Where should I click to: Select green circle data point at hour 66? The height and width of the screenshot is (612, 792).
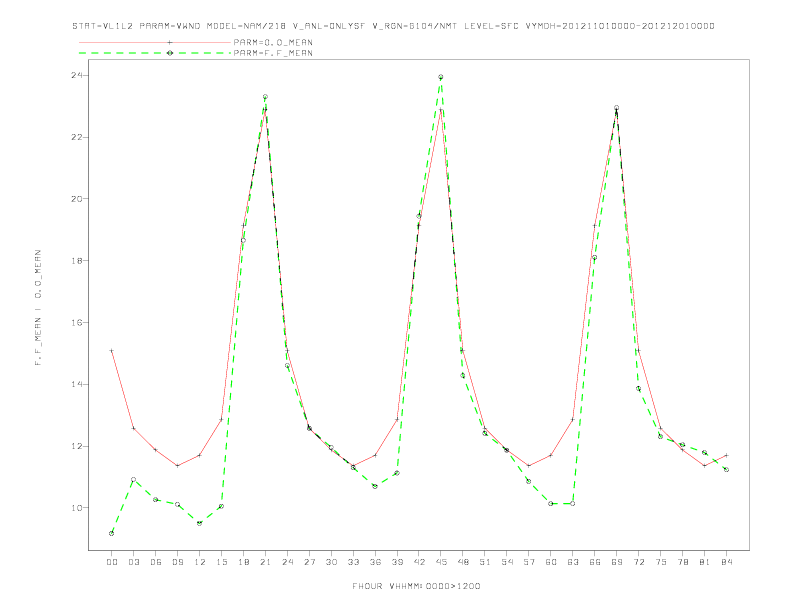coord(595,258)
